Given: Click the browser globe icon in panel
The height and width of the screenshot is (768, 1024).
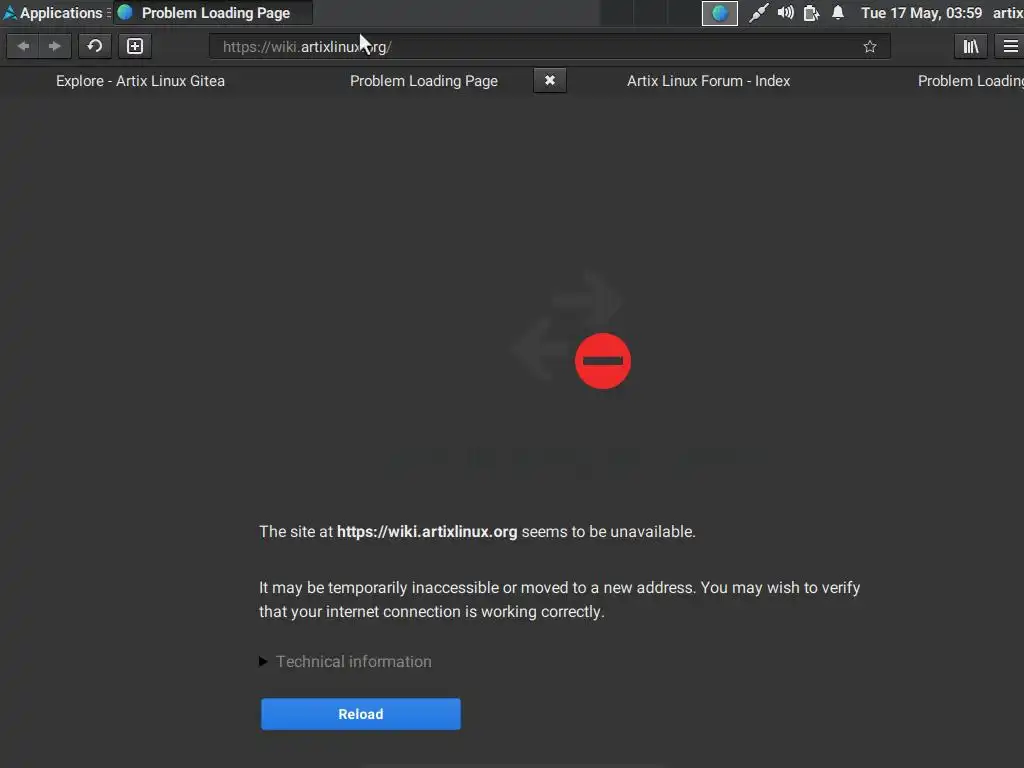Looking at the screenshot, I should tap(720, 13).
